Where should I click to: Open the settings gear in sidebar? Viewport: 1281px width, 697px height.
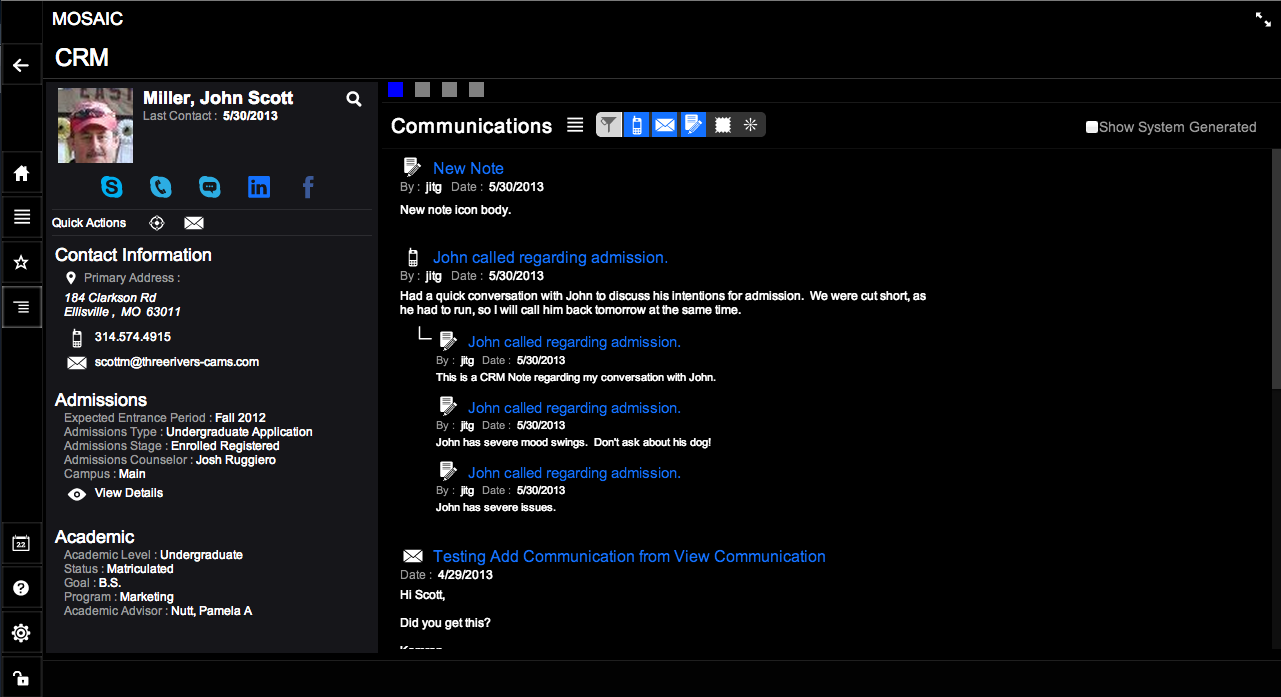[21, 633]
